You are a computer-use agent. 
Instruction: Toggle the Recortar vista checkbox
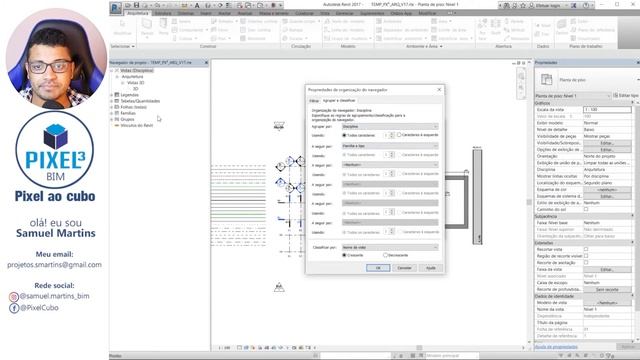(x=586, y=249)
